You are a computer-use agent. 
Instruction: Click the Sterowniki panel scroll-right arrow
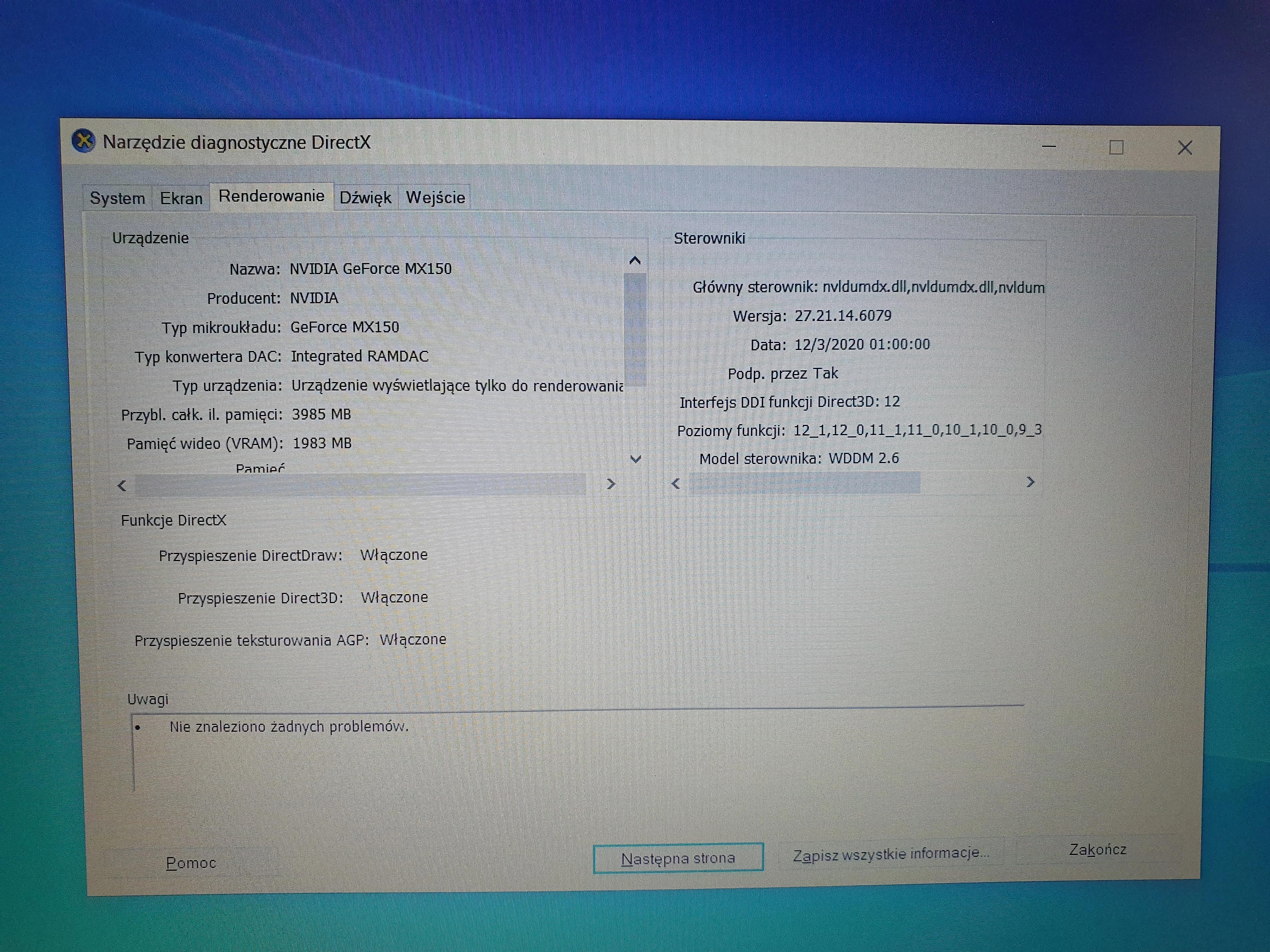pos(1030,482)
